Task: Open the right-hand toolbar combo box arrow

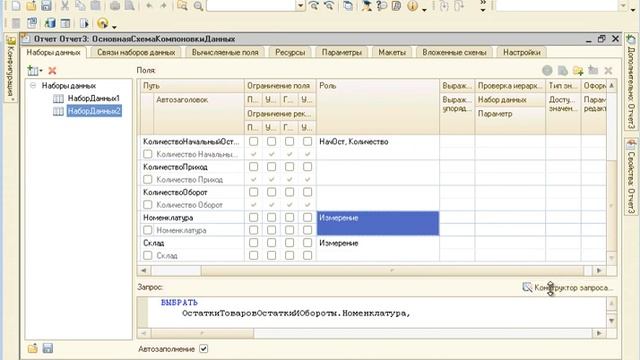Action: click(x=623, y=6)
